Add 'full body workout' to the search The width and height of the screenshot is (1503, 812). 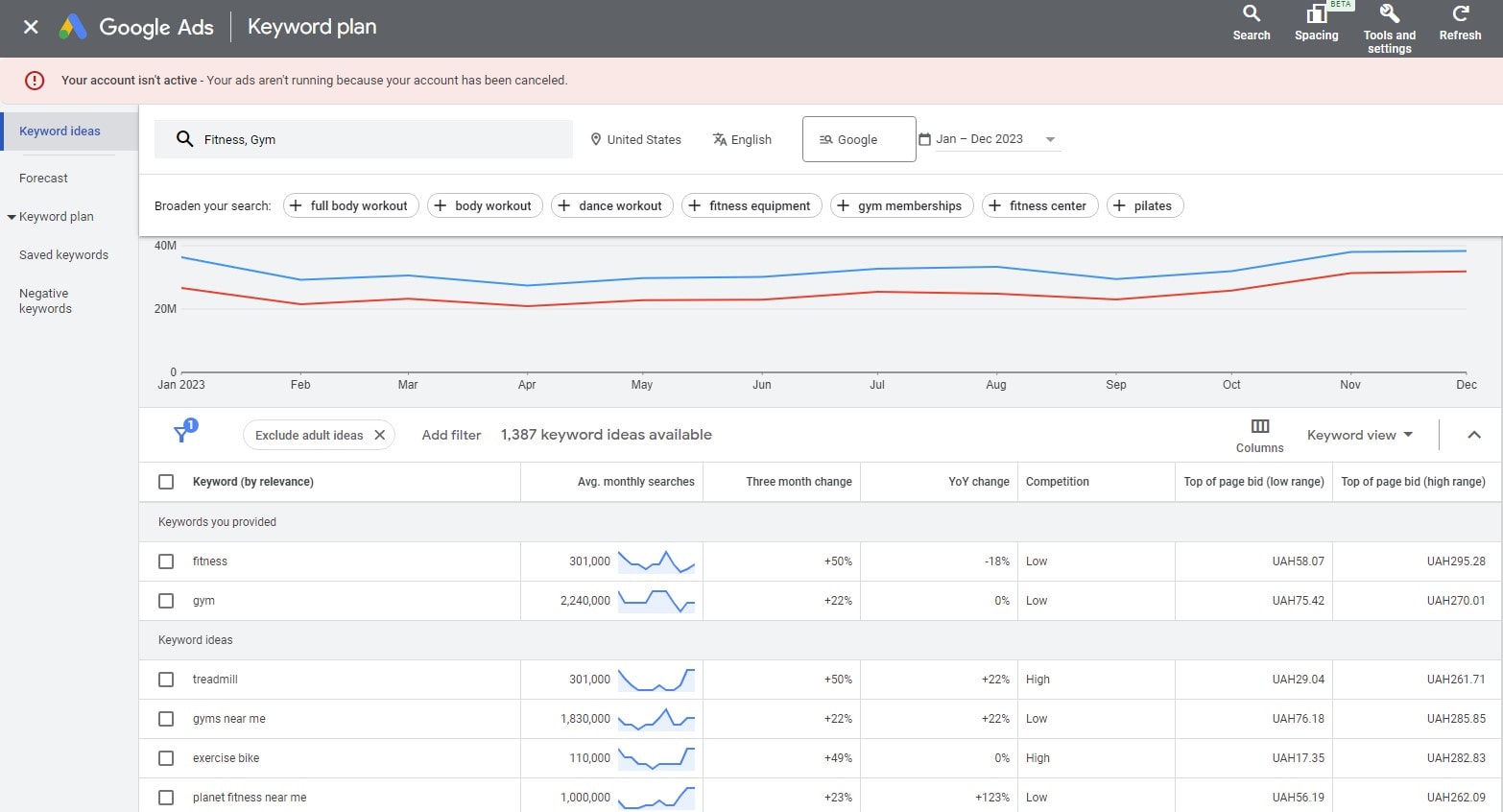click(350, 205)
